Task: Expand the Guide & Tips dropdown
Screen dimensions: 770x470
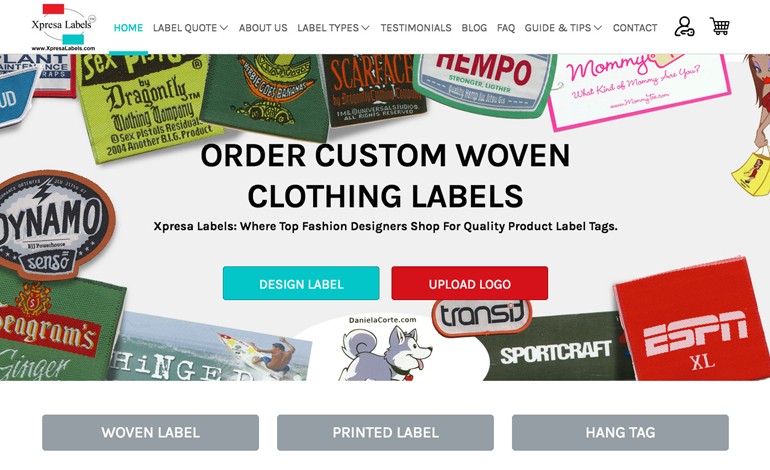Action: click(x=563, y=28)
